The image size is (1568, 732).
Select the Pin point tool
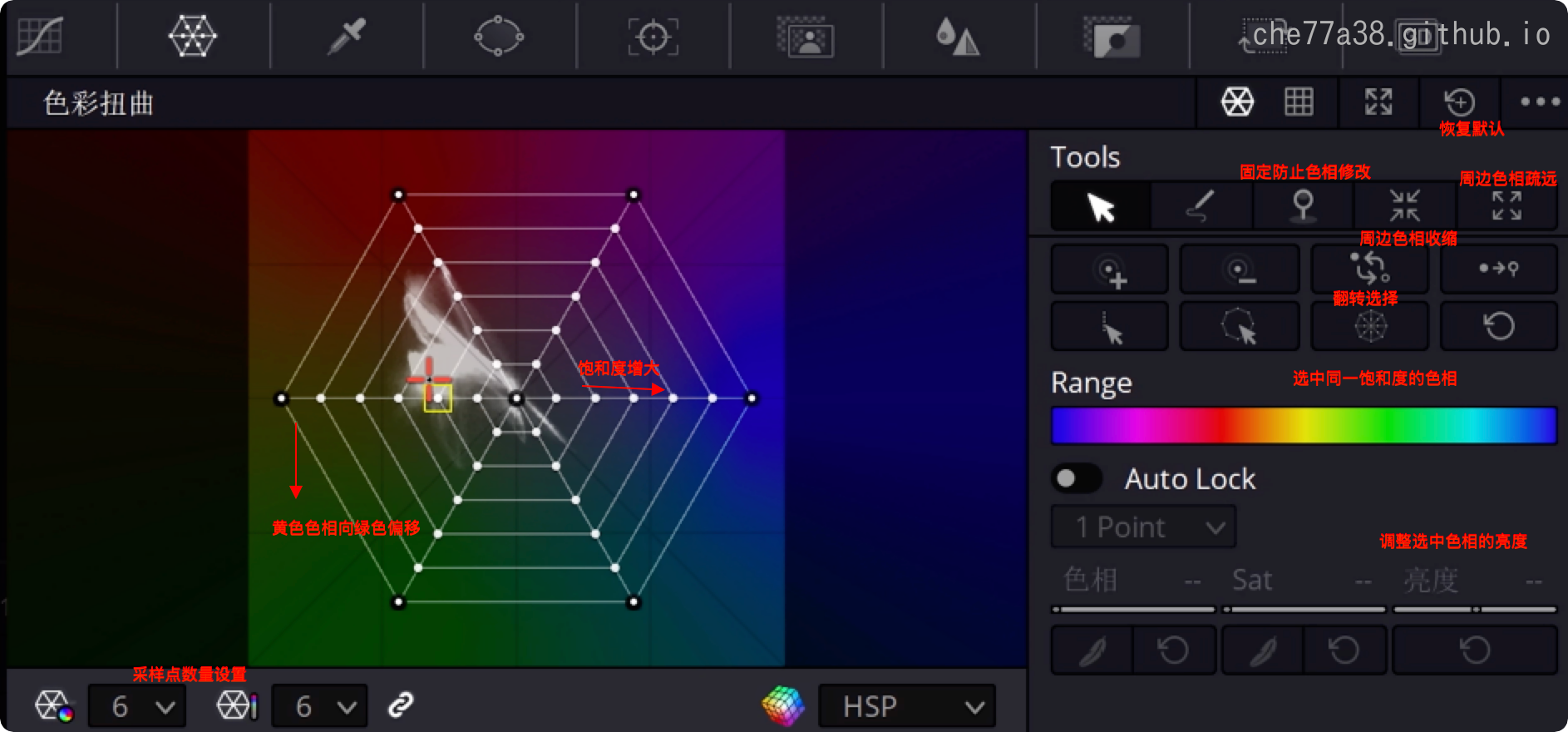pyautogui.click(x=1303, y=206)
